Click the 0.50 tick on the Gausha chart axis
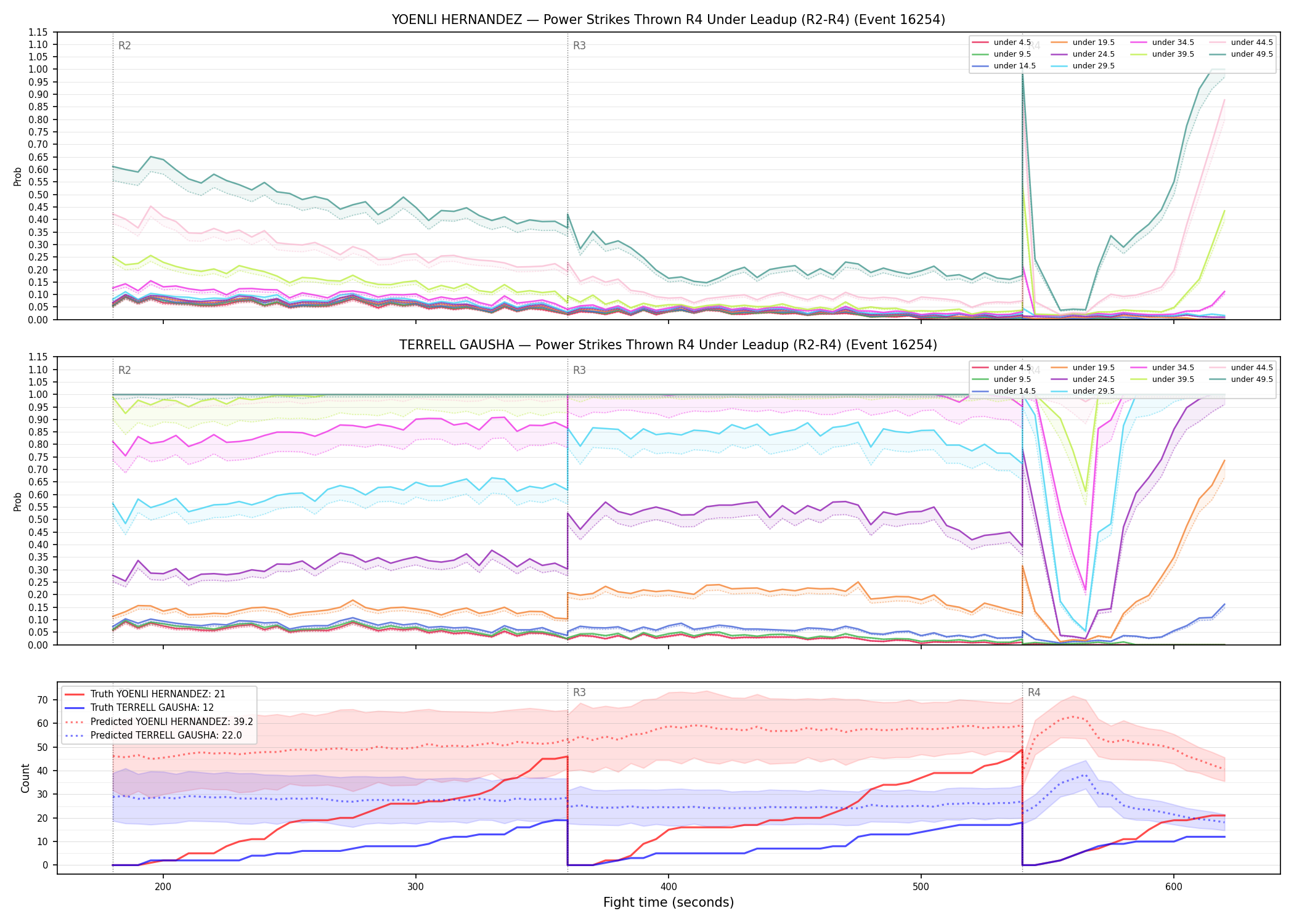1294x924 pixels. point(39,520)
